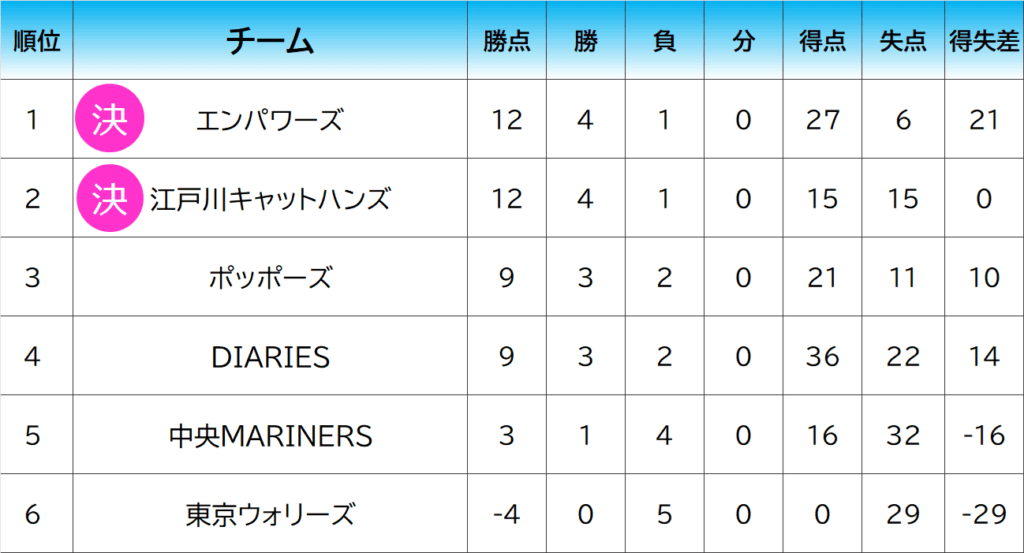Select team name エンパワーズ
The height and width of the screenshot is (553, 1024).
(270, 120)
